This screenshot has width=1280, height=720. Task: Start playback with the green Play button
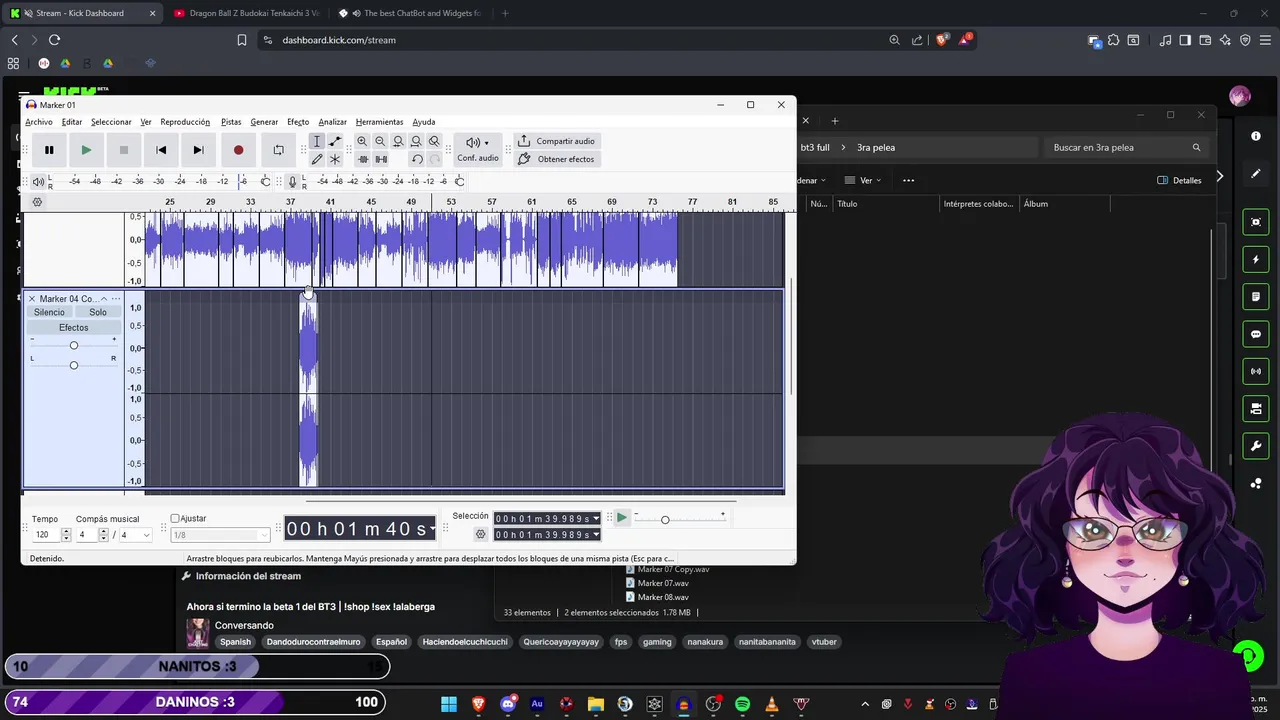tap(86, 150)
